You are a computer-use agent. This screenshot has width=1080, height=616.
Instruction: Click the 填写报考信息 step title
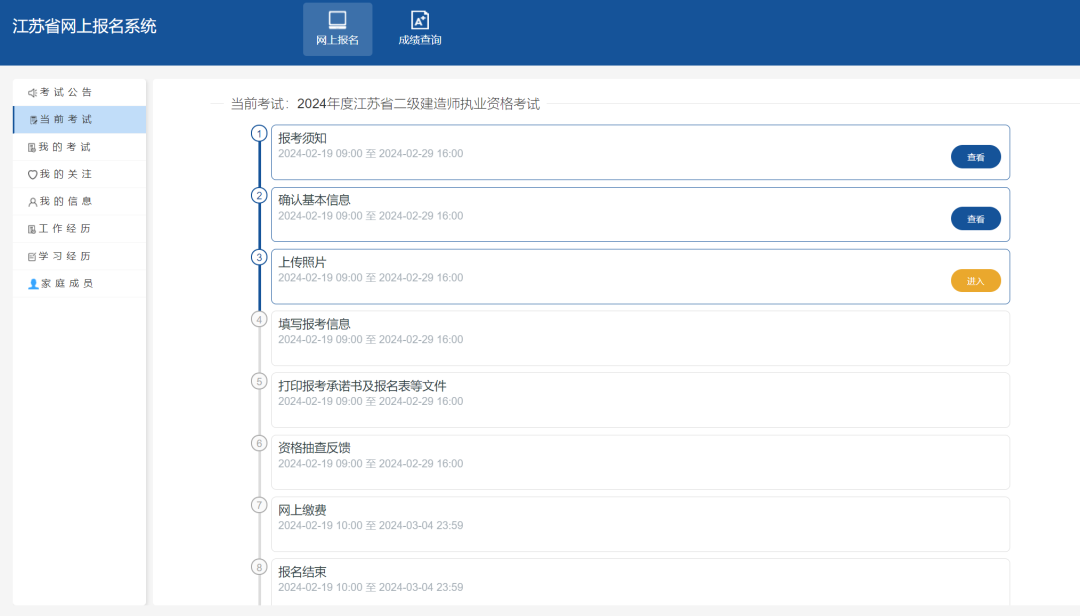coord(314,324)
